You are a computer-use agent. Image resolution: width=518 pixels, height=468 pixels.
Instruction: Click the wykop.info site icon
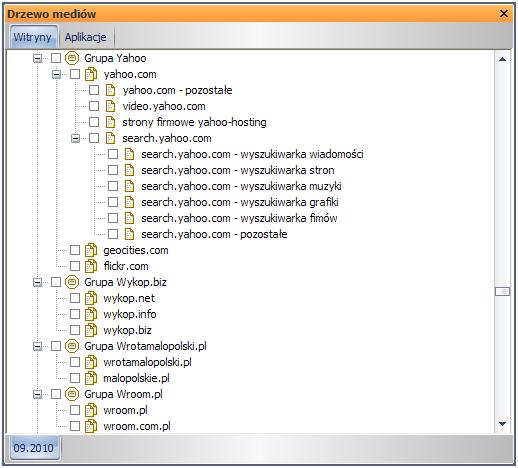[91, 314]
